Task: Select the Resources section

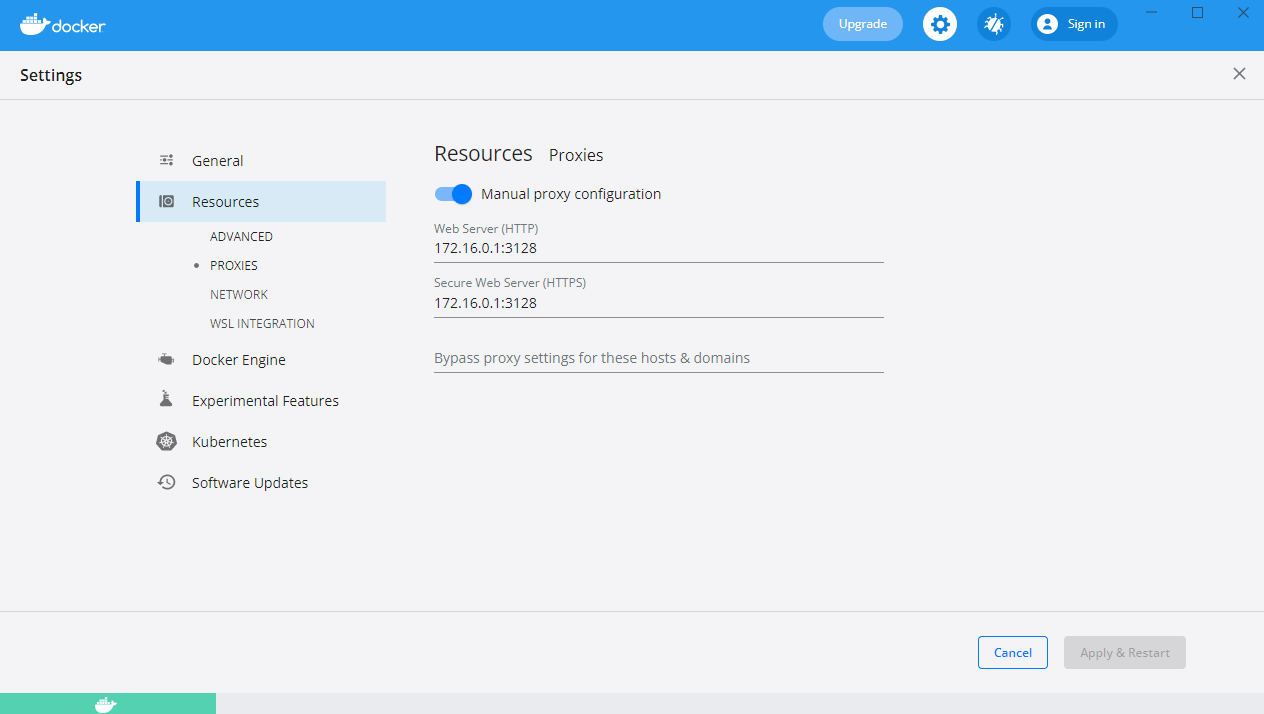Action: click(x=261, y=201)
